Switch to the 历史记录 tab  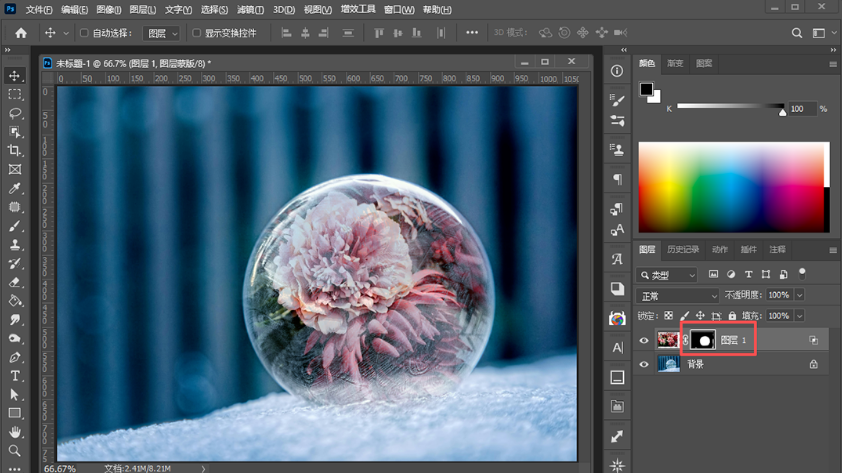[x=683, y=250]
